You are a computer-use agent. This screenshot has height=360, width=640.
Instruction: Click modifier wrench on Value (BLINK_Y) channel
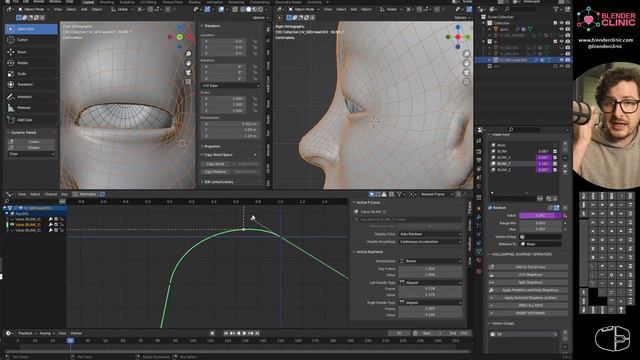pyautogui.click(x=51, y=224)
